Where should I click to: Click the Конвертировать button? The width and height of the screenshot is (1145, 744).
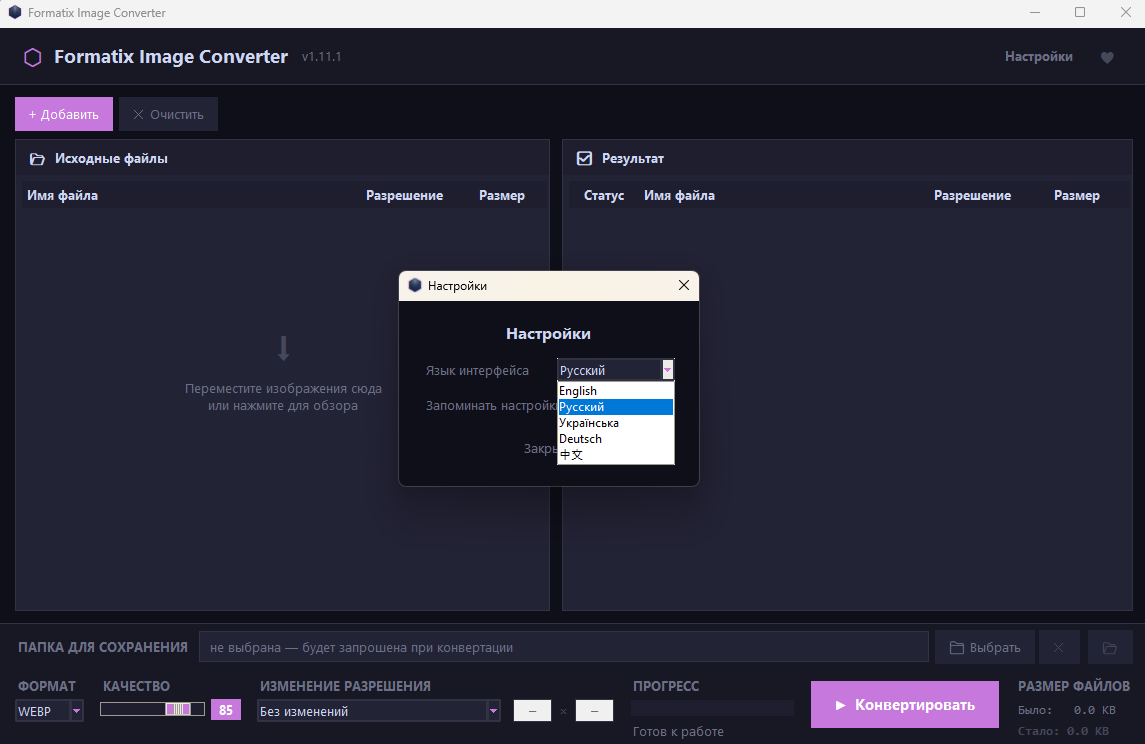(905, 705)
